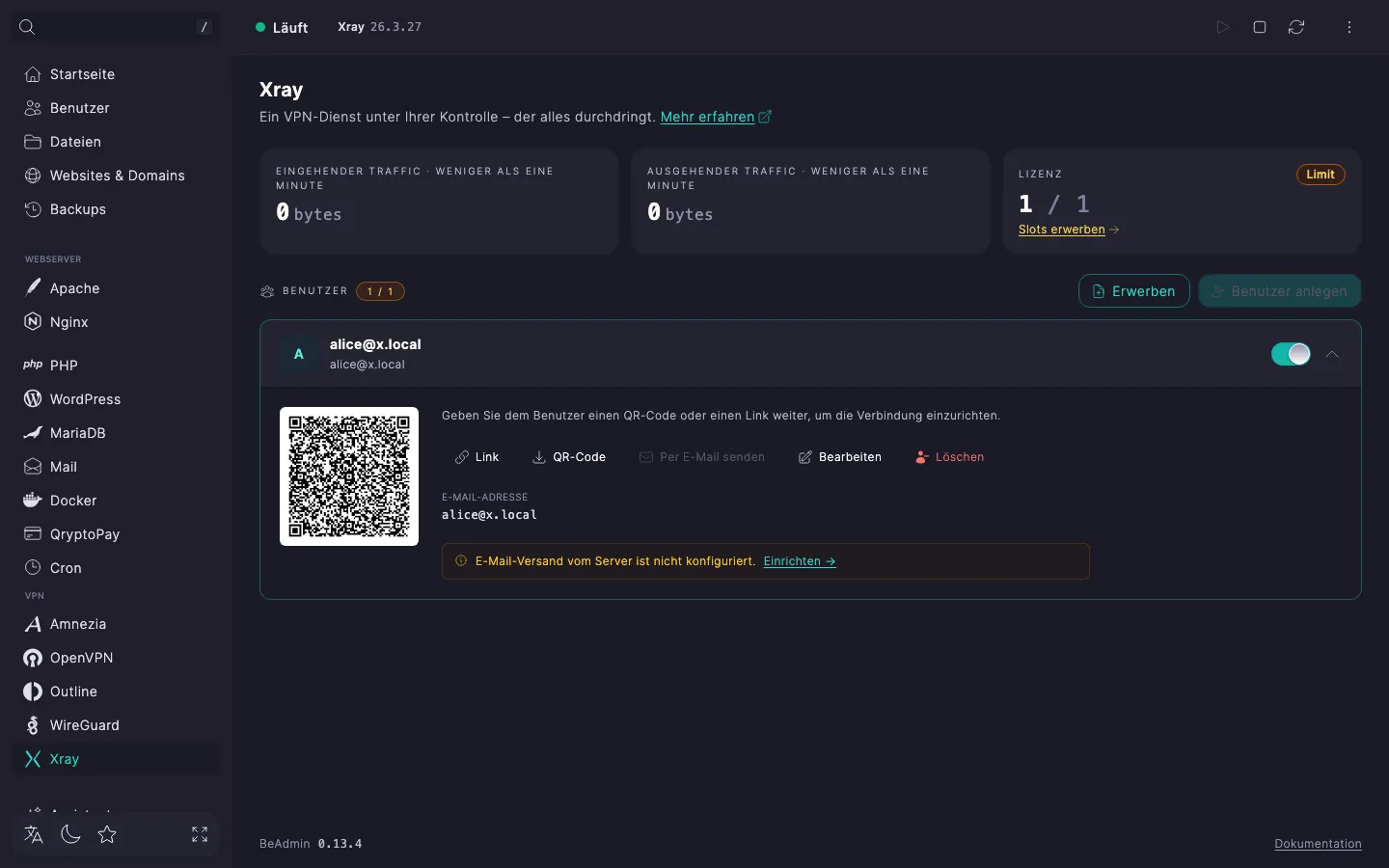Open the Dokumentation link
Screen dimensions: 1389x868
[x=1318, y=844]
